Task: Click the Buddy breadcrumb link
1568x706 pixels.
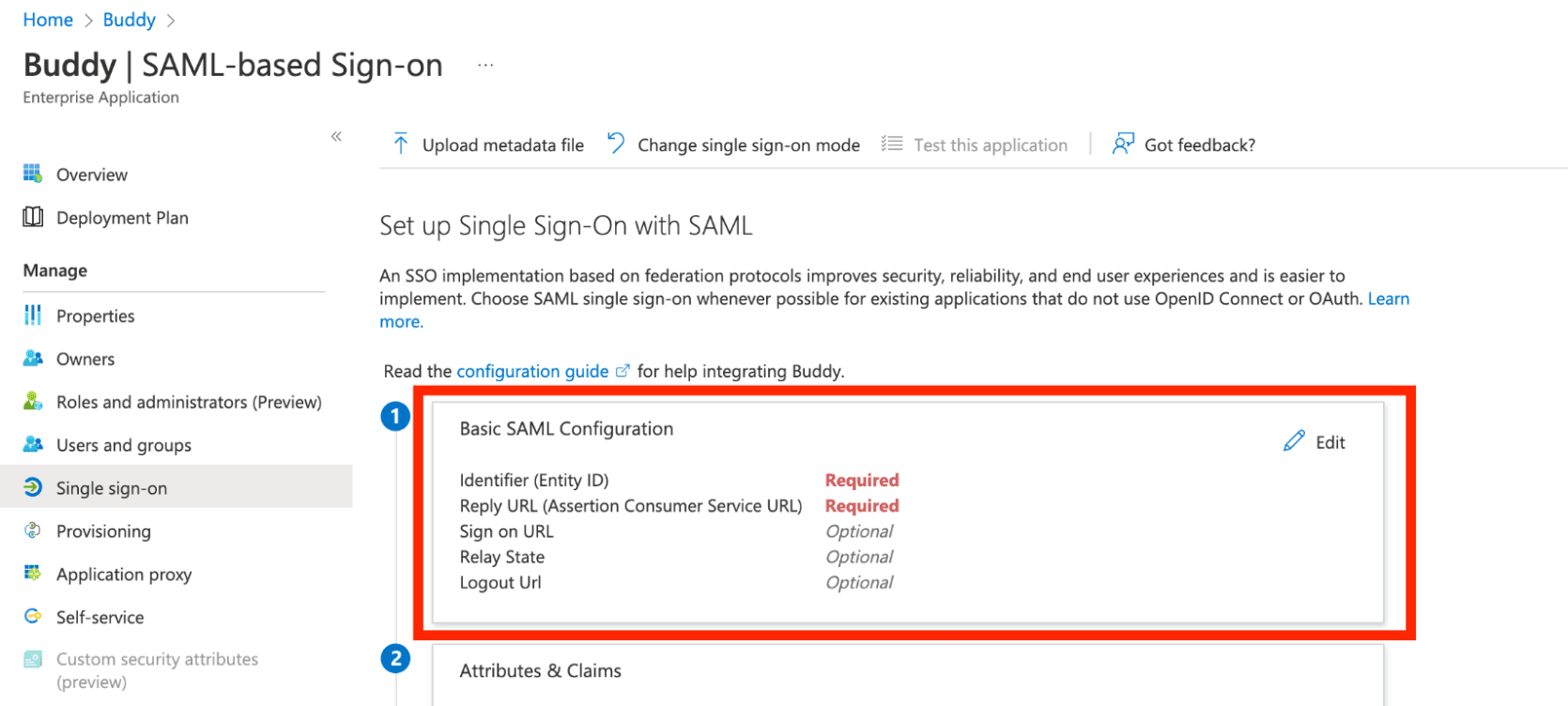Action: 129,20
